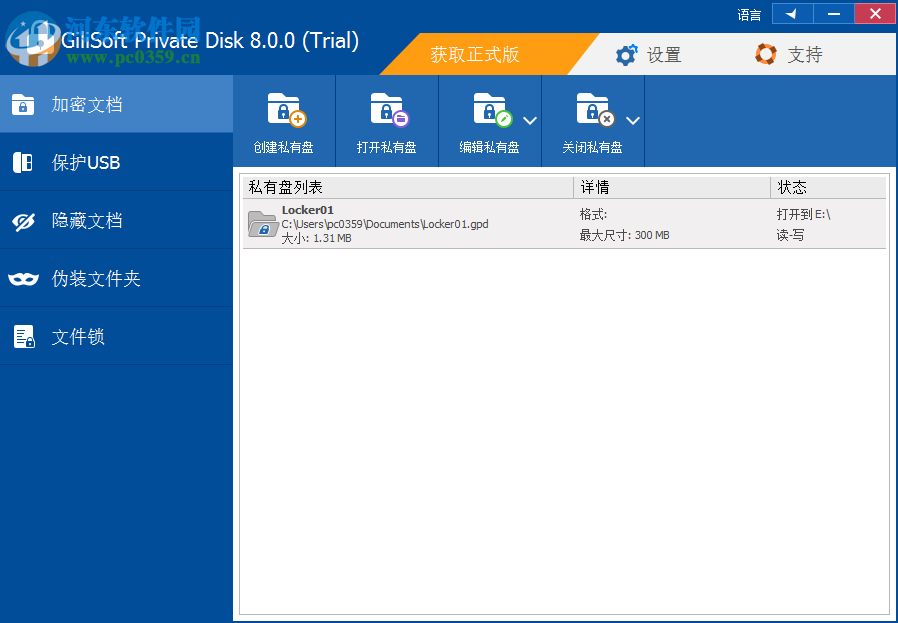Expand the 编辑私有盘 dropdown arrow
The width and height of the screenshot is (898, 623).
click(530, 120)
